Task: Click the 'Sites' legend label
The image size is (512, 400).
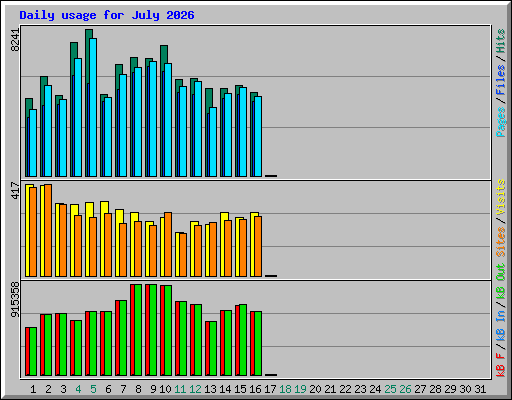Action: click(x=501, y=242)
